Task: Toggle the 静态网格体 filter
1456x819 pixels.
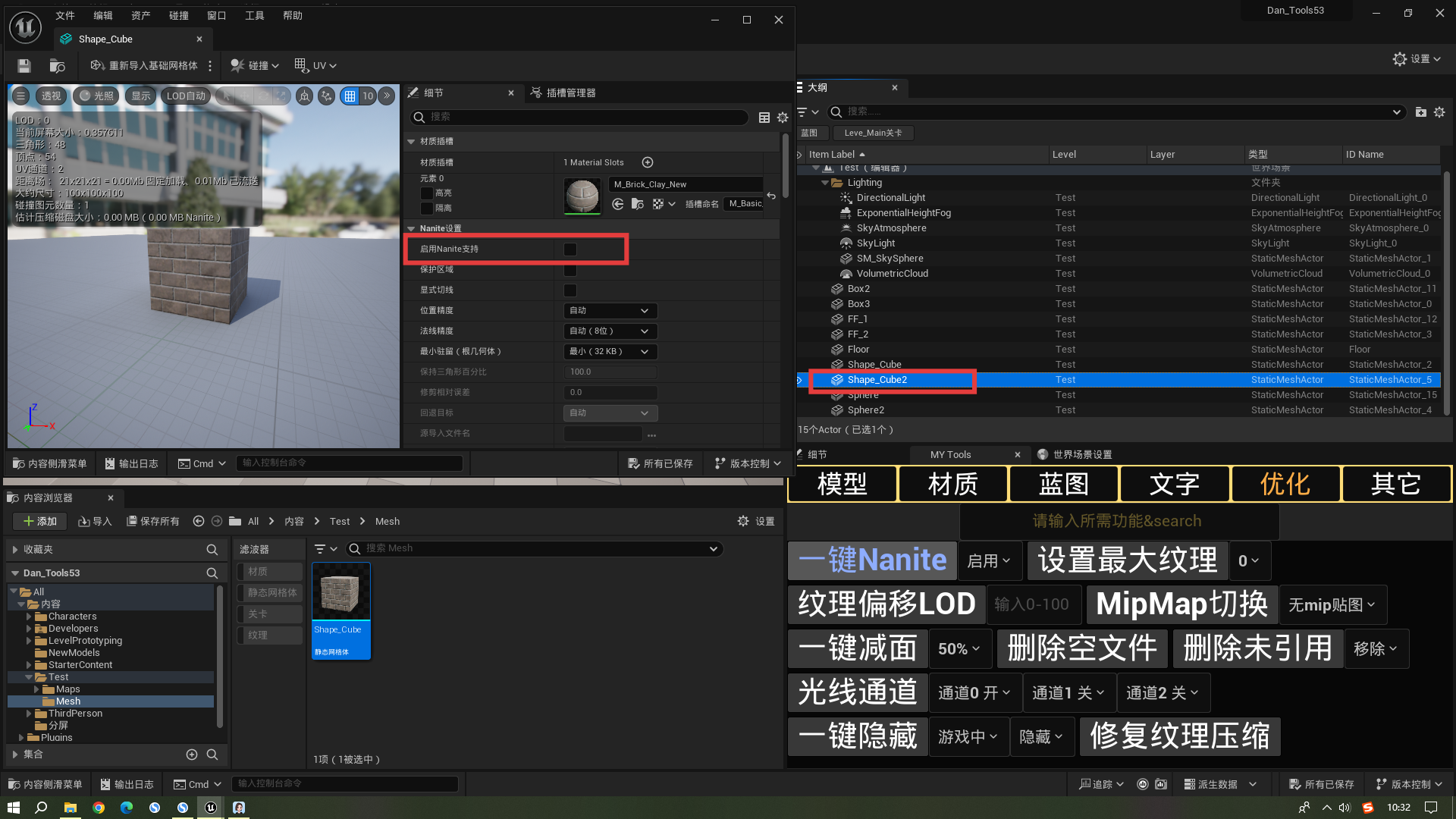Action: pos(269,593)
